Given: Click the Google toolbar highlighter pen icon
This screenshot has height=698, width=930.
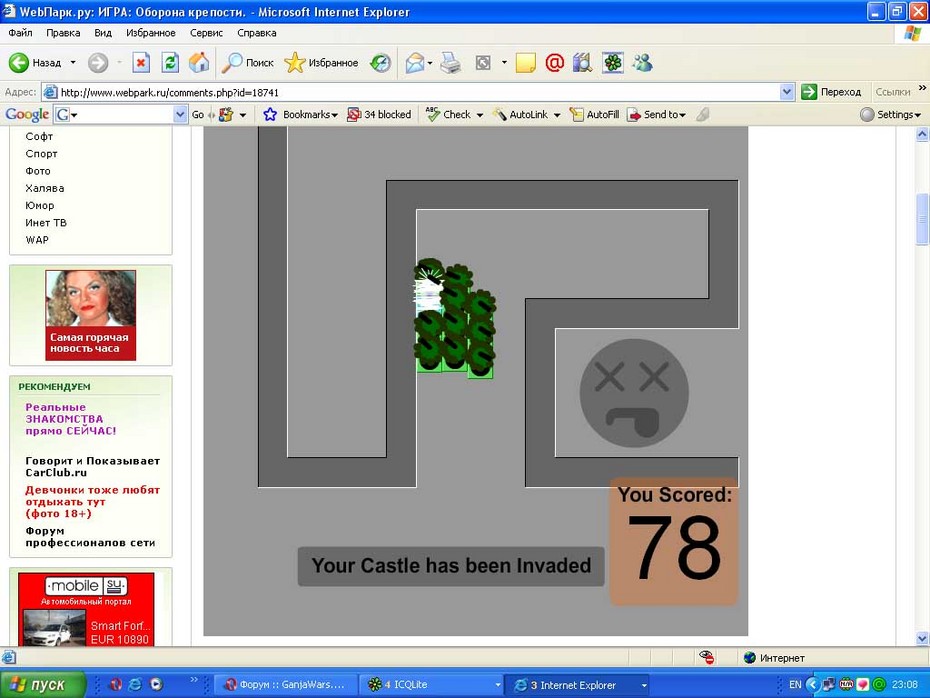Looking at the screenshot, I should (x=703, y=114).
